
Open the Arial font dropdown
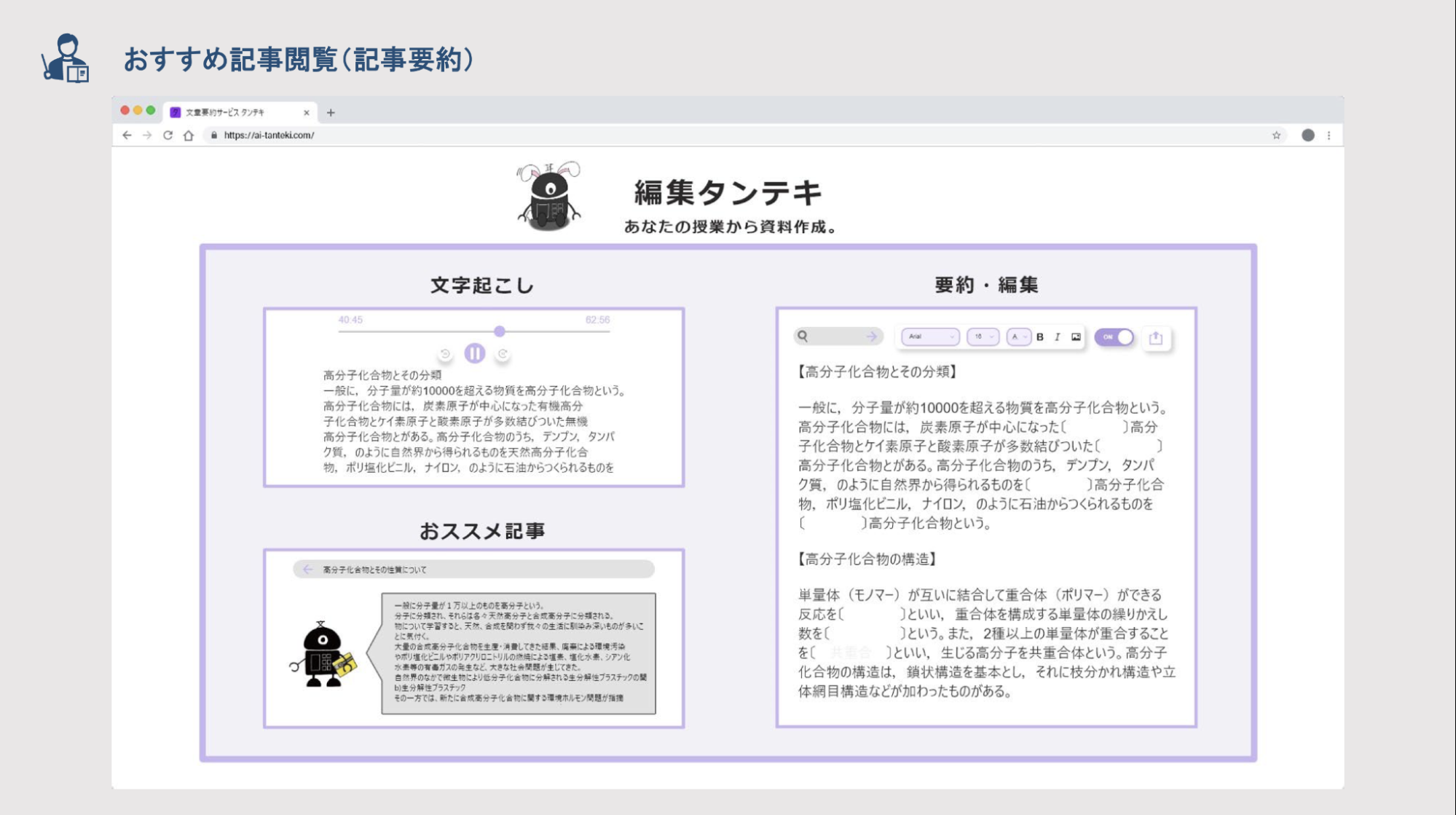930,336
